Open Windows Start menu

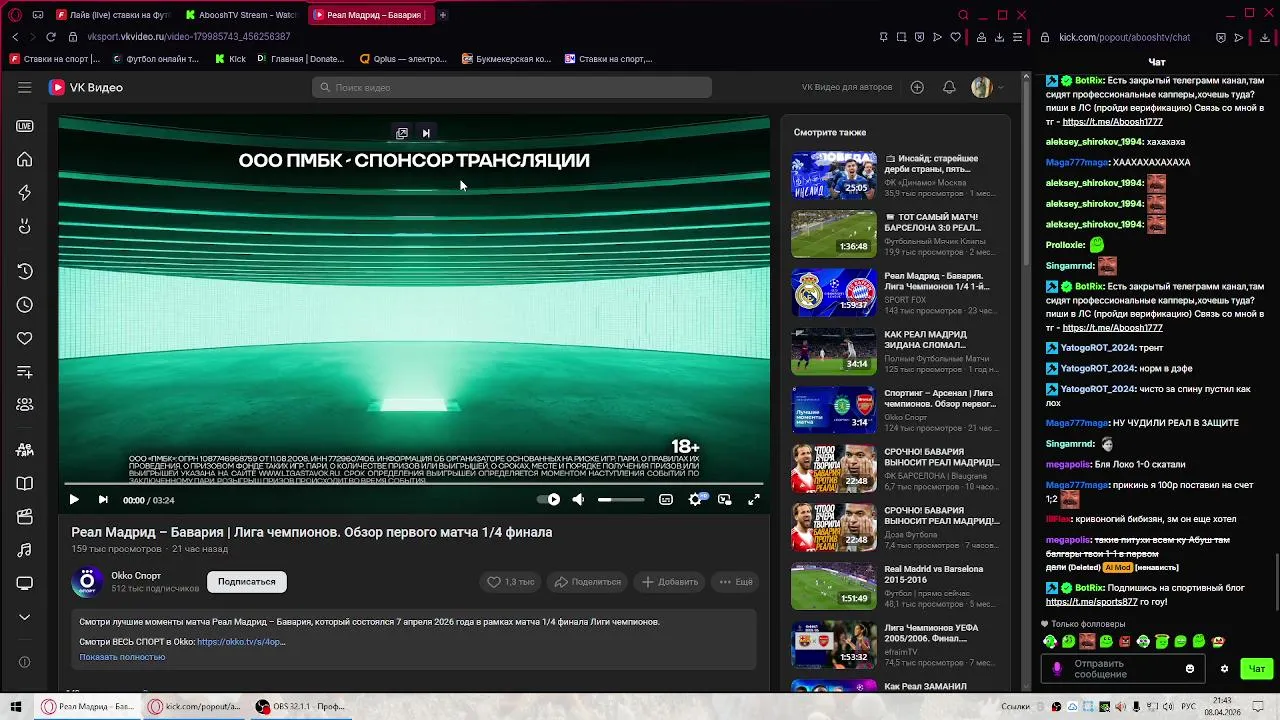click(15, 707)
